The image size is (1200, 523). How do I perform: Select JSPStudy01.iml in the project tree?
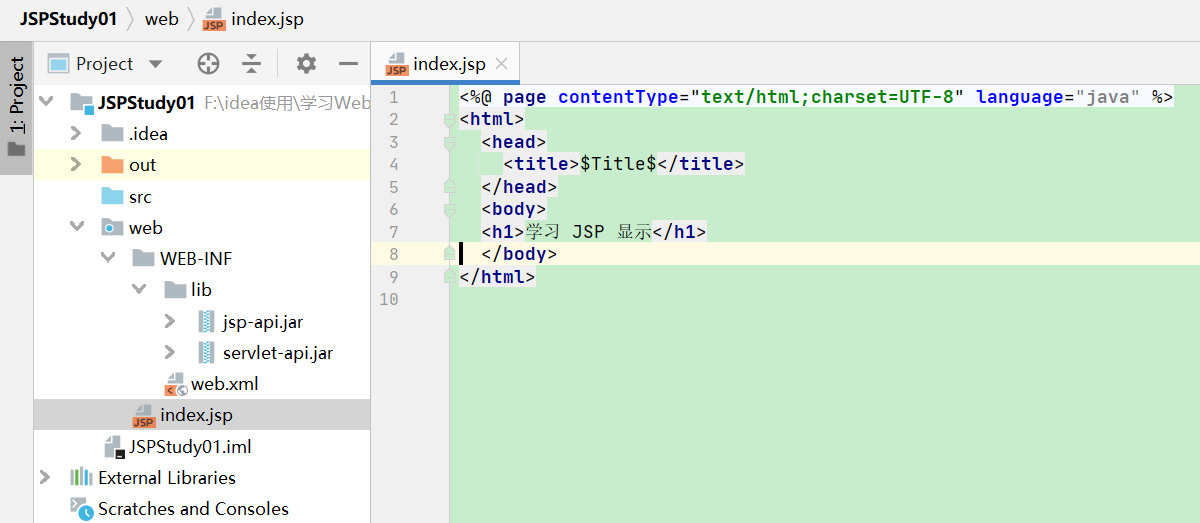[190, 446]
